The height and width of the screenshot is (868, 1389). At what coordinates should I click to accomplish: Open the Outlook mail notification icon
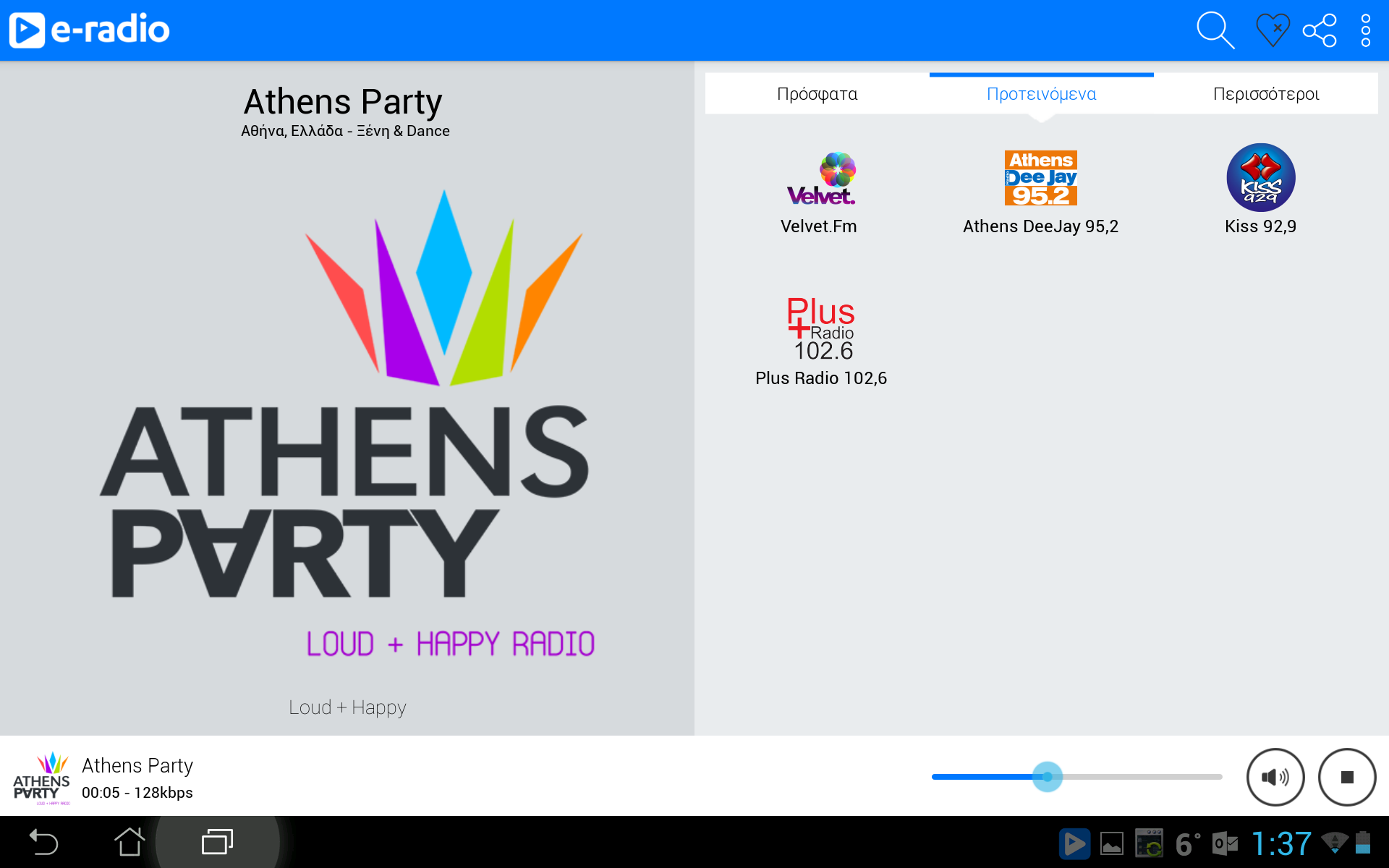[x=1226, y=843]
